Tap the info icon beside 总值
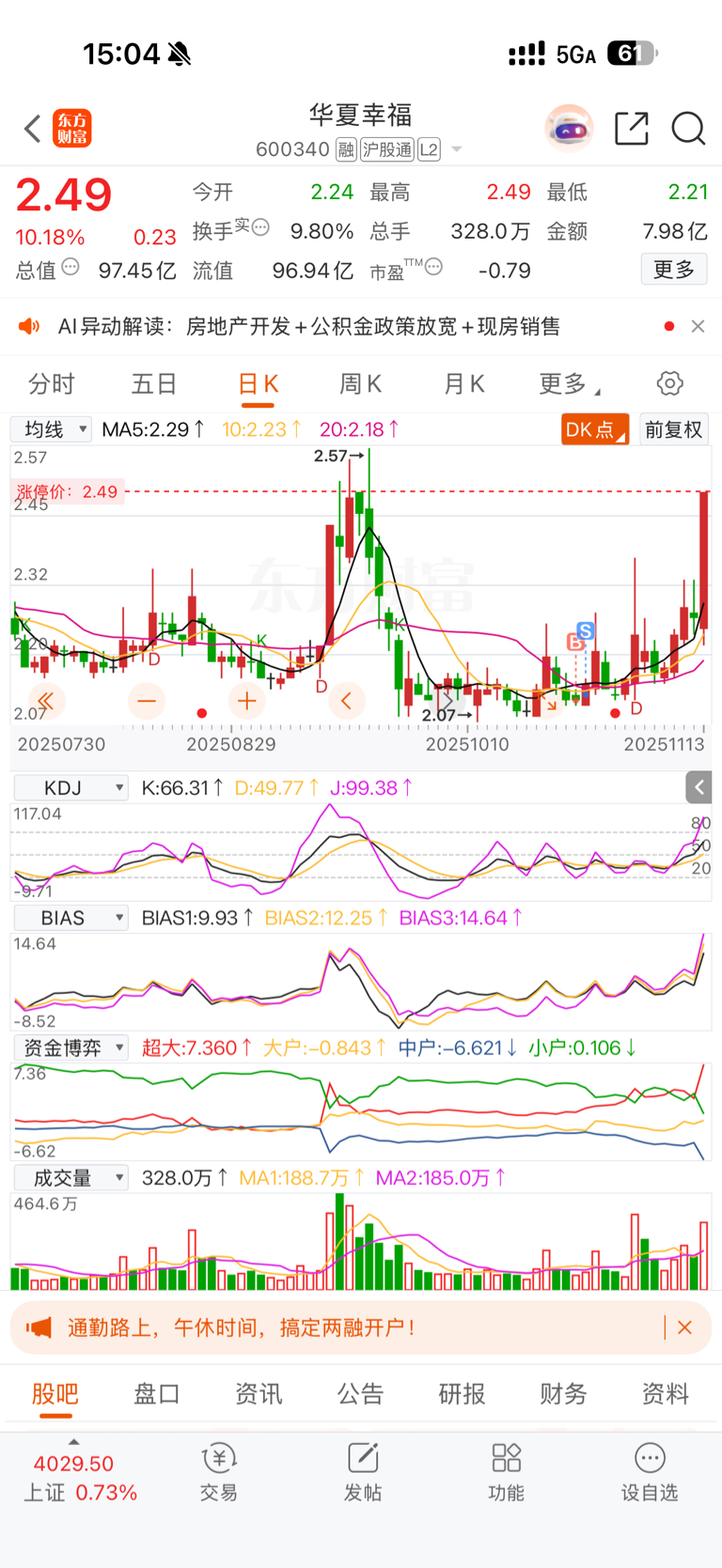This screenshot has height=1568, width=722. (x=71, y=268)
